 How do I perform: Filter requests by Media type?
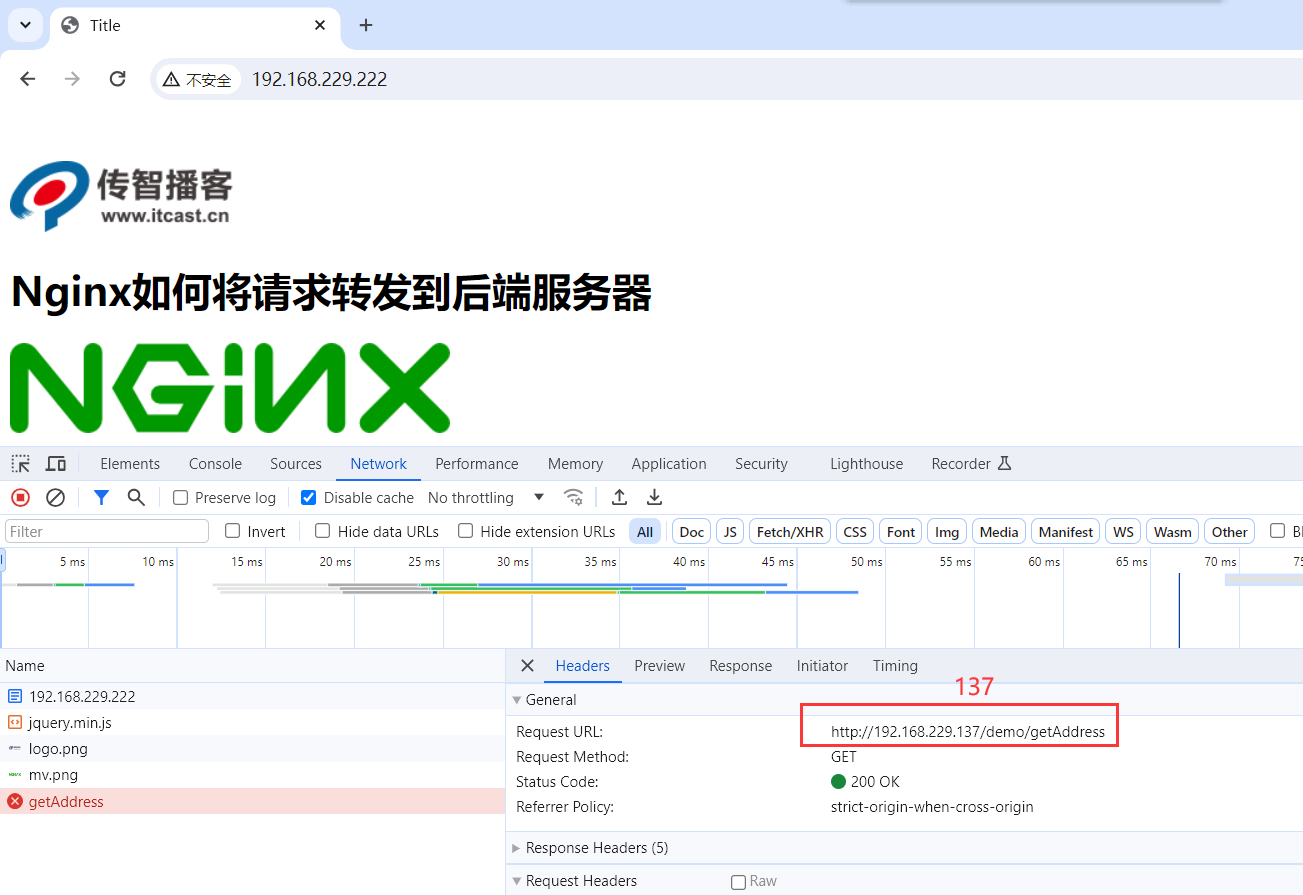[x=999, y=532]
